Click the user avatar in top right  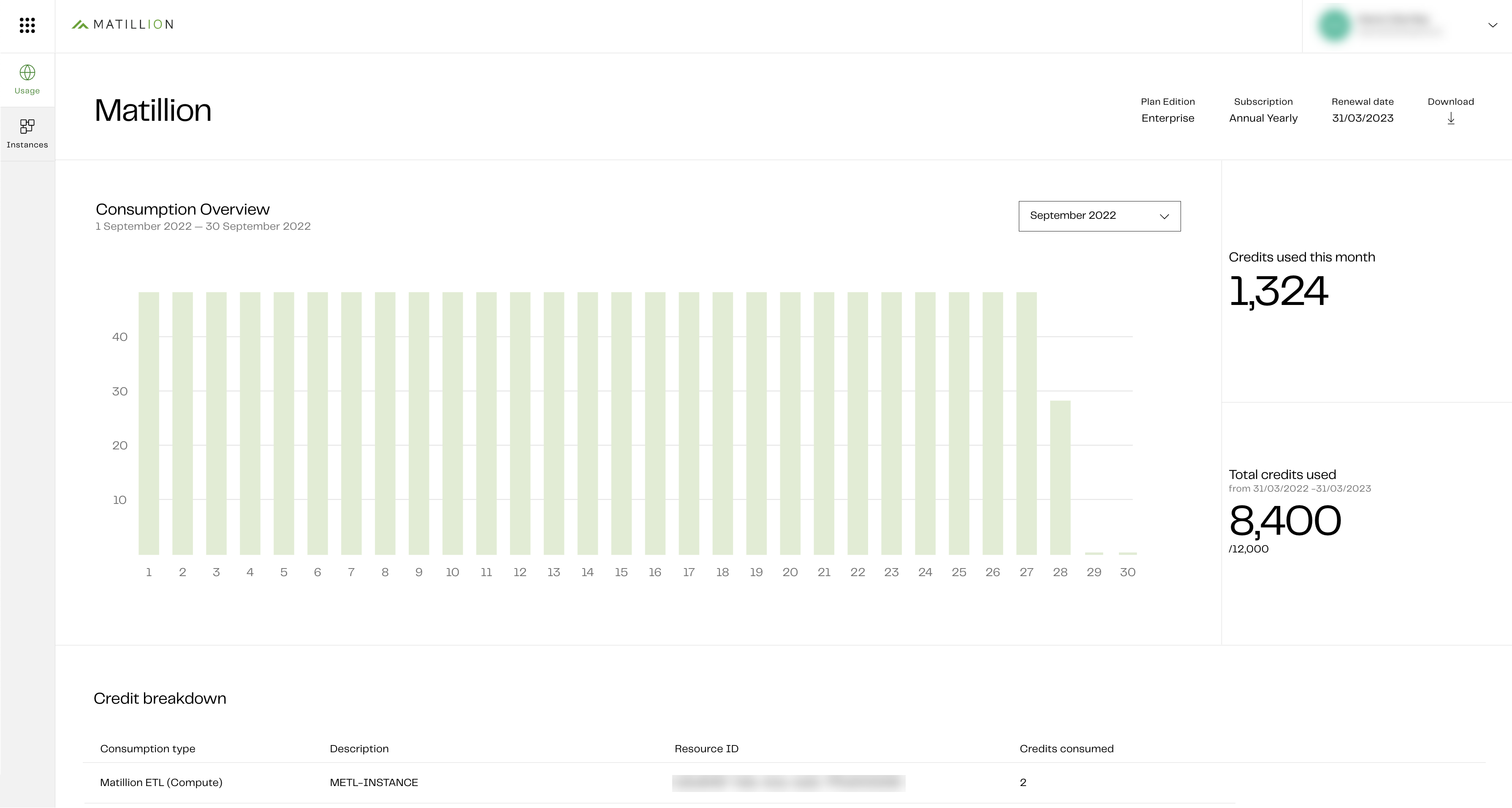(1334, 25)
